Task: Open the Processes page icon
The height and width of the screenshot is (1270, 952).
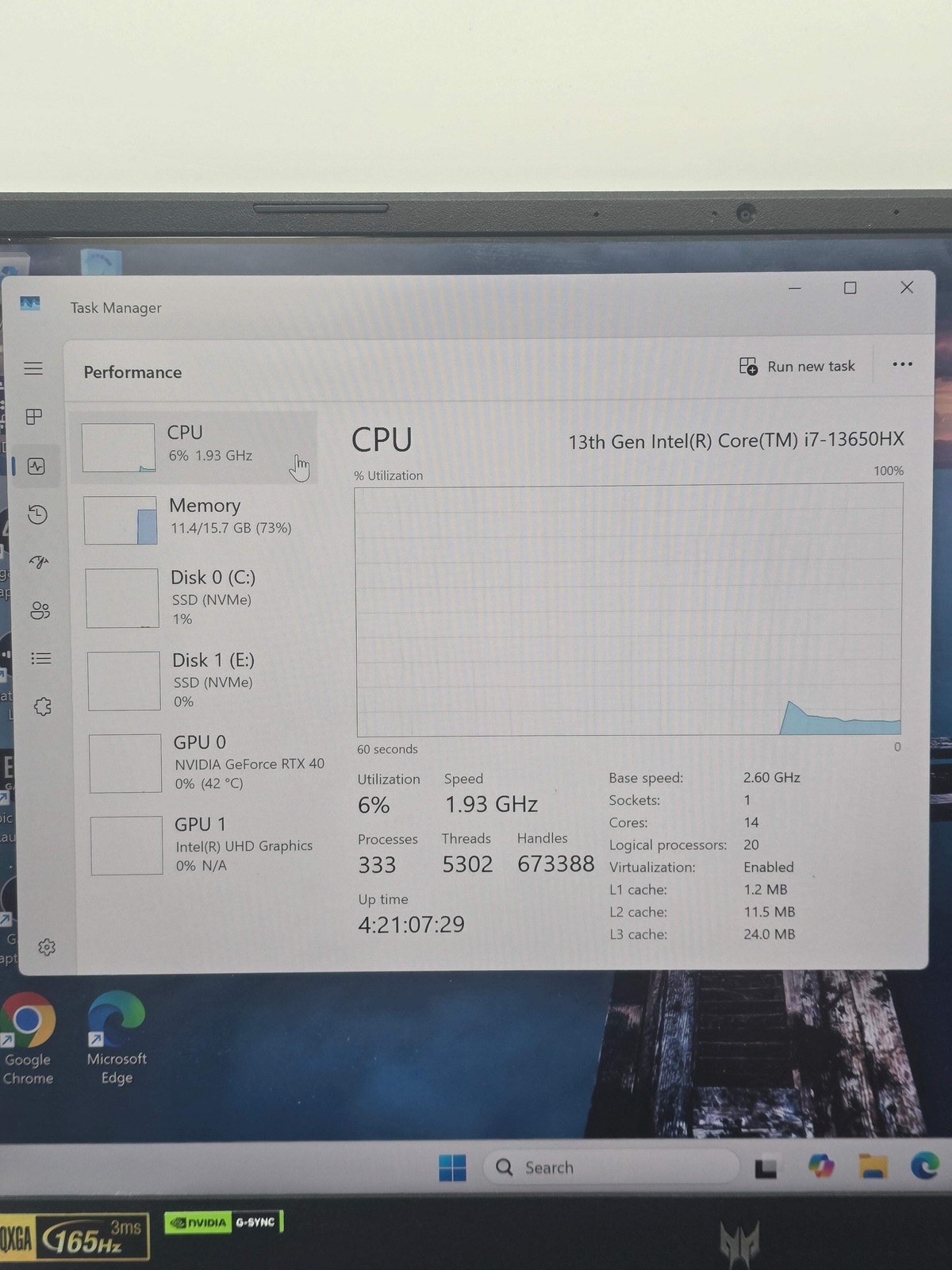Action: [34, 417]
